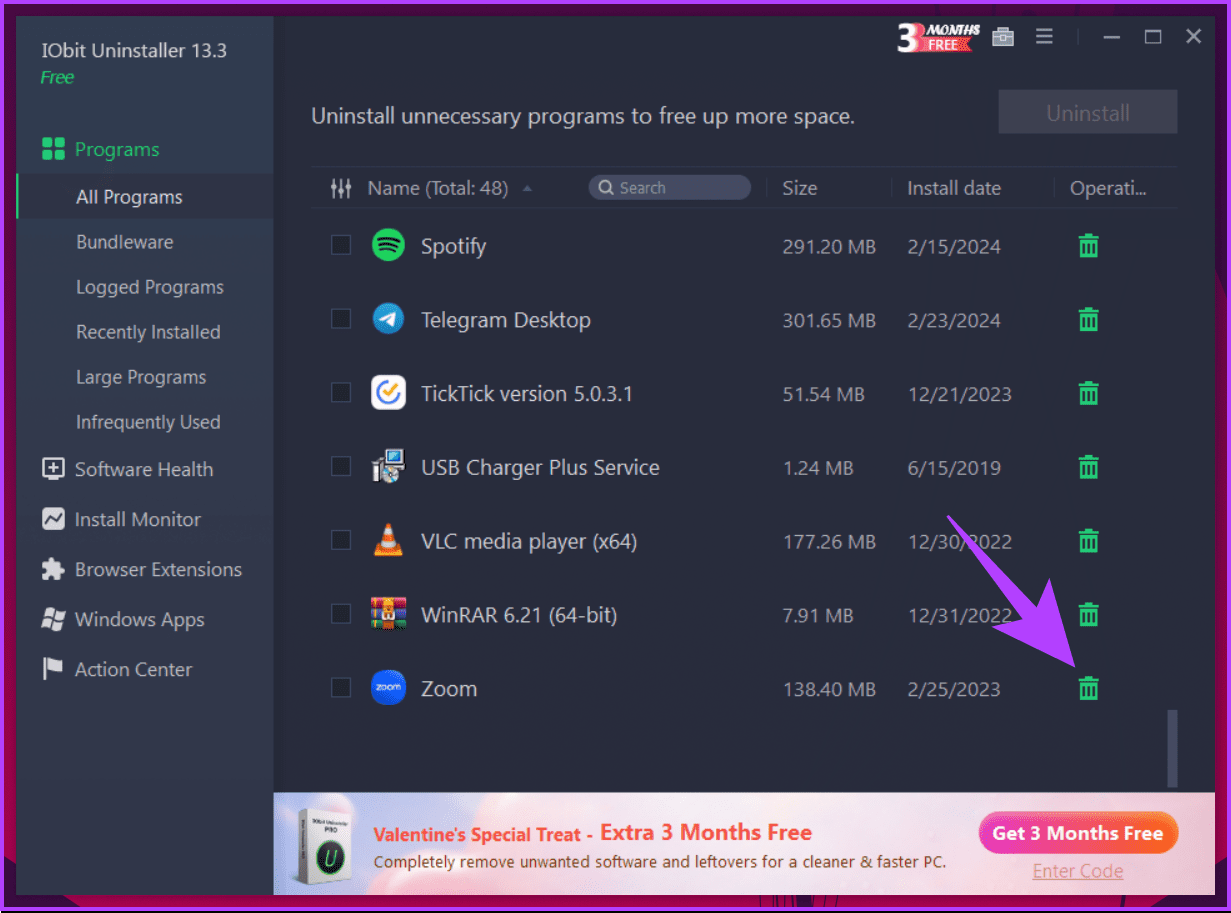The height and width of the screenshot is (913, 1231).
Task: Check the TickTick version 5.0.3.1 checkbox
Action: tap(341, 393)
